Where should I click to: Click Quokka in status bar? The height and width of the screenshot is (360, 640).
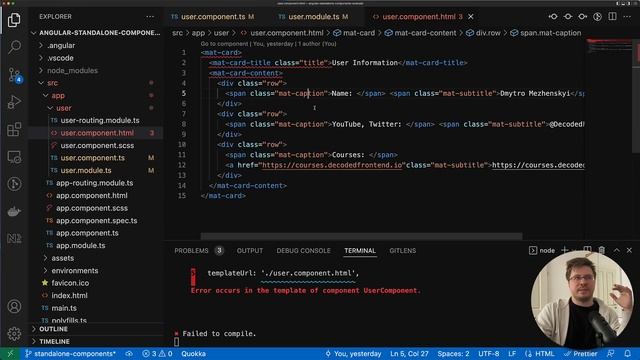(193, 353)
